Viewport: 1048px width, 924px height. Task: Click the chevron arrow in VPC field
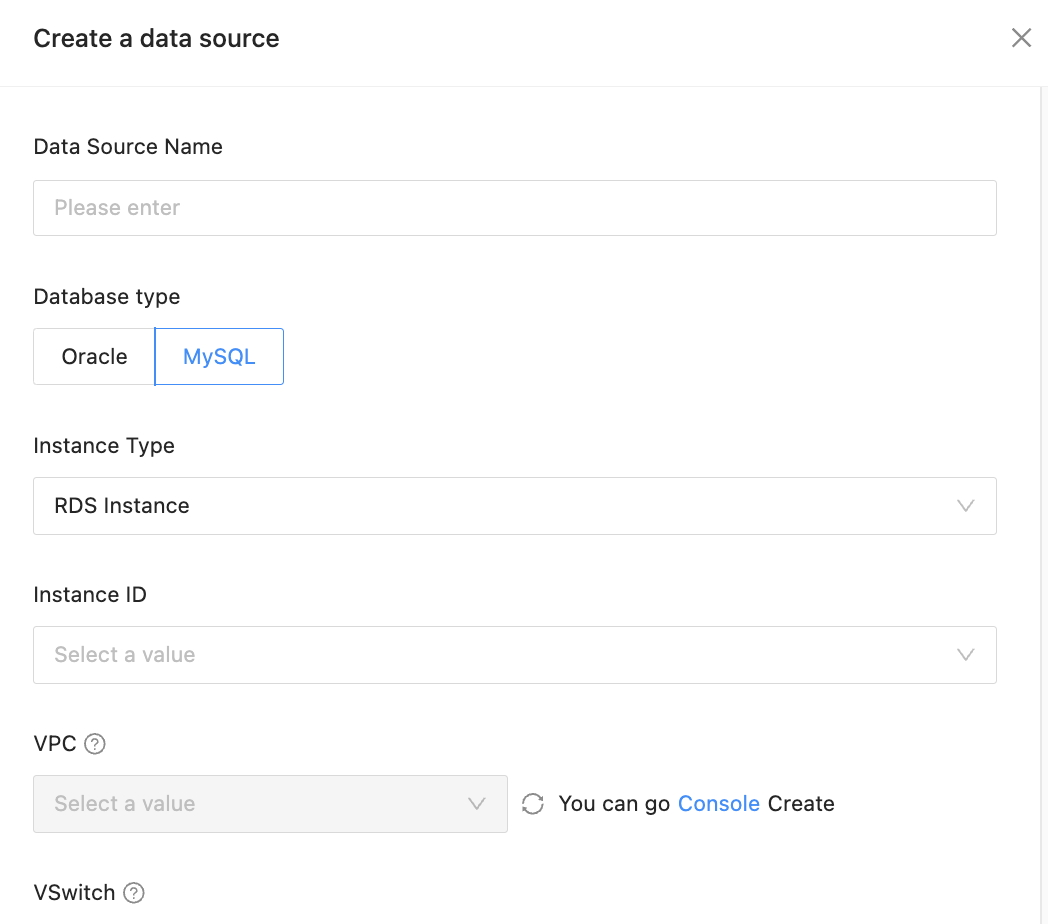[x=477, y=804]
